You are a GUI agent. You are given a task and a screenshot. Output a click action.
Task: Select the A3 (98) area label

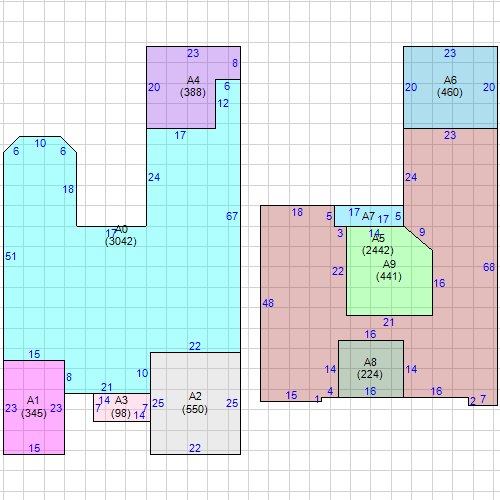pos(121,407)
